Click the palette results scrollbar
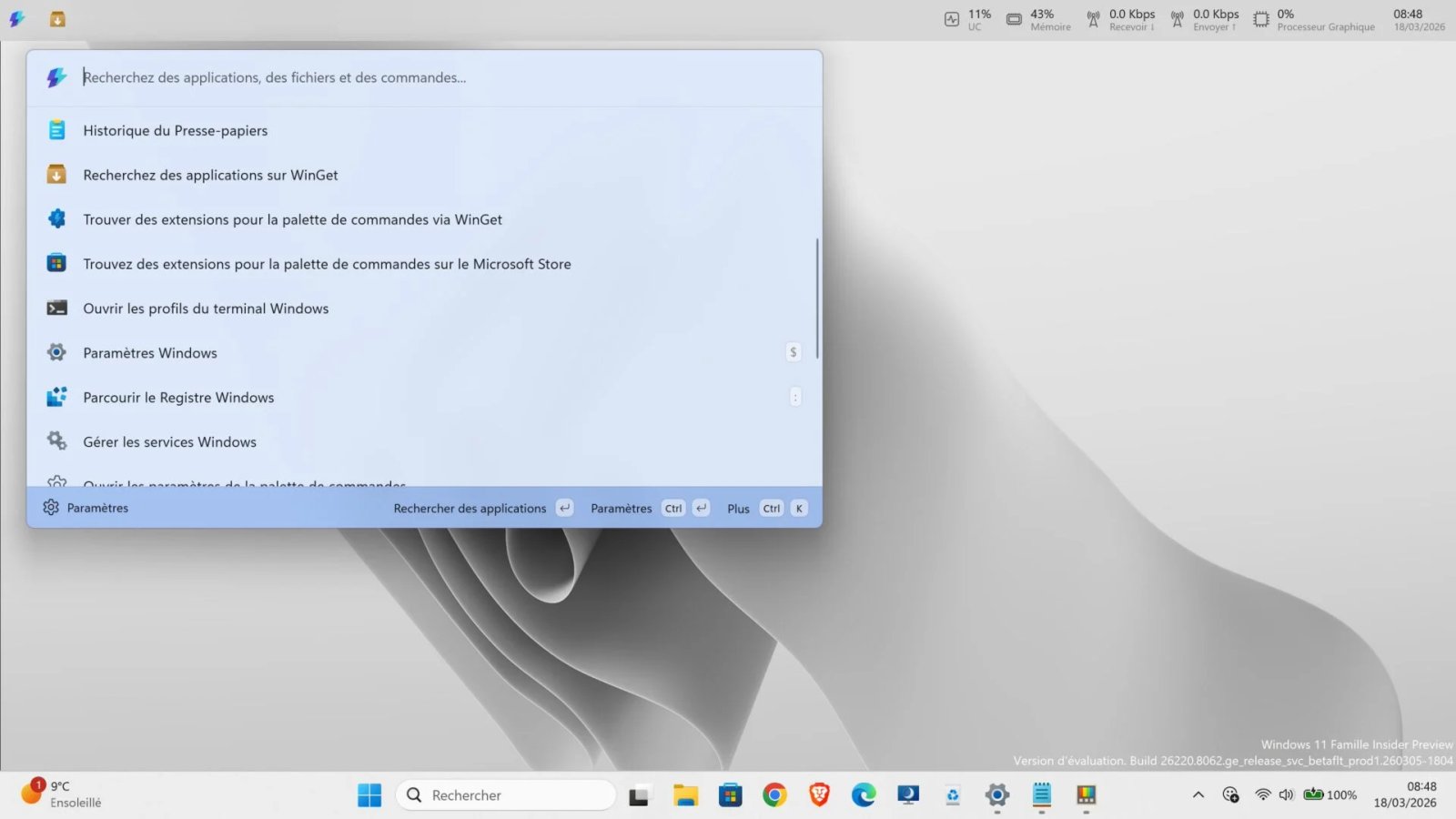This screenshot has width=1456, height=819. pos(817,298)
